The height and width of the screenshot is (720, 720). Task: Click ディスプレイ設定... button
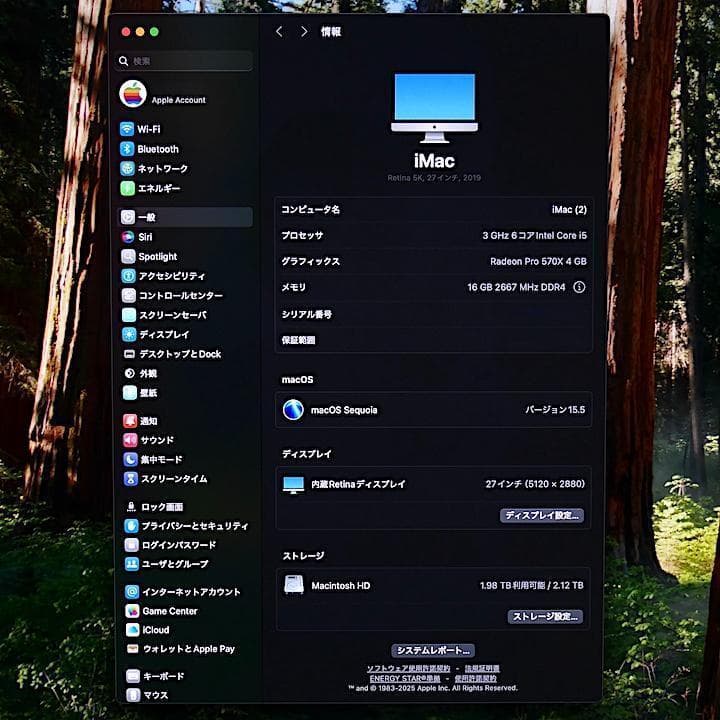click(542, 515)
